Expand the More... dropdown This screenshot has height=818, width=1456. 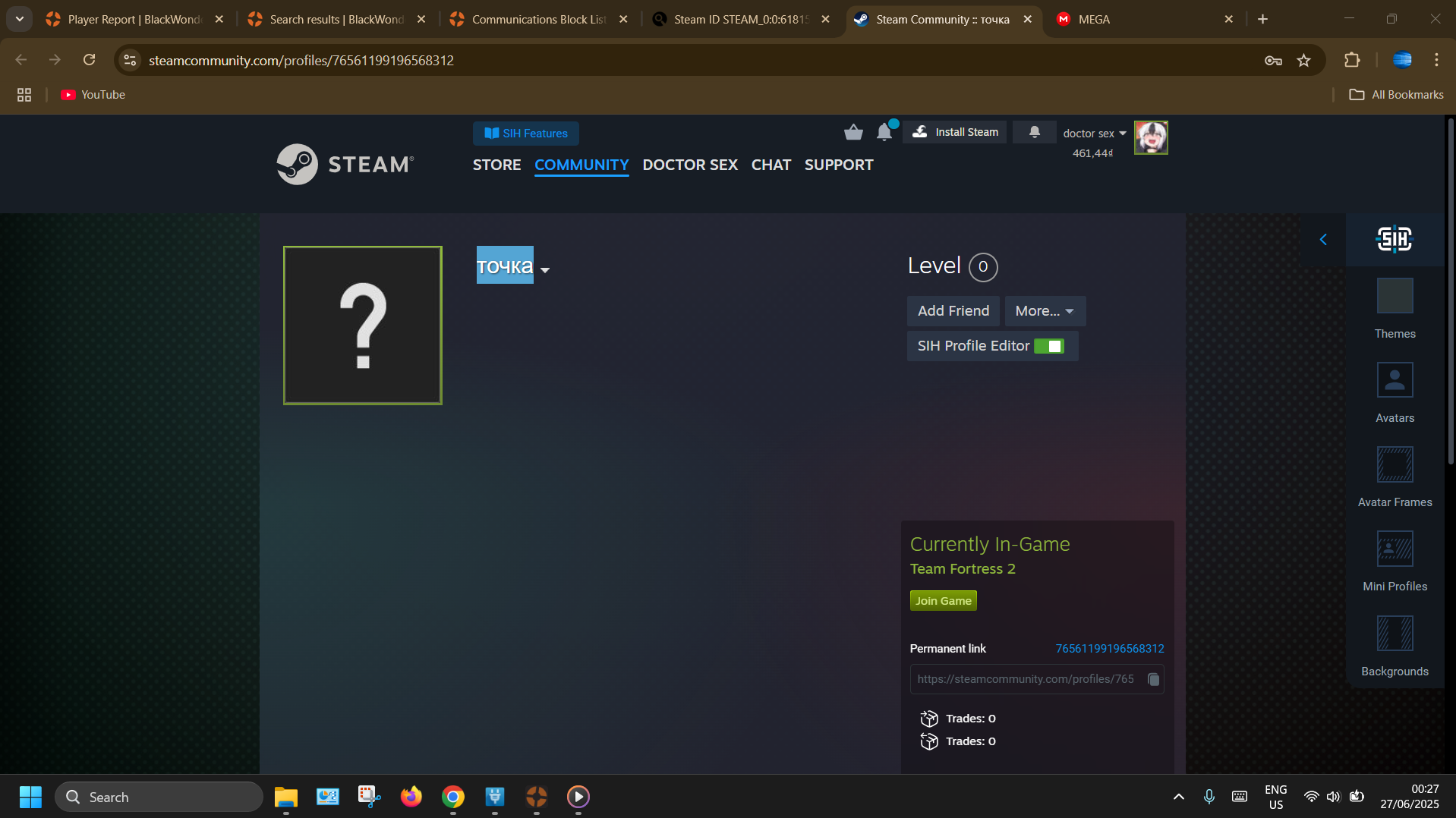point(1045,311)
